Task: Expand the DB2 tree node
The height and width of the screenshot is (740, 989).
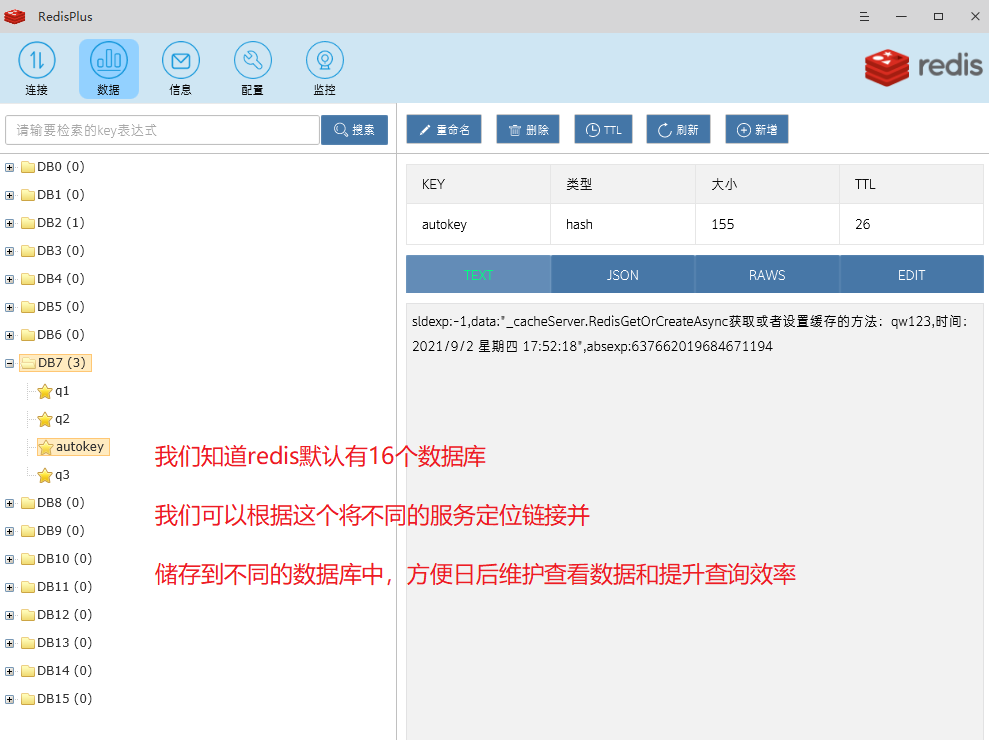Action: point(9,223)
